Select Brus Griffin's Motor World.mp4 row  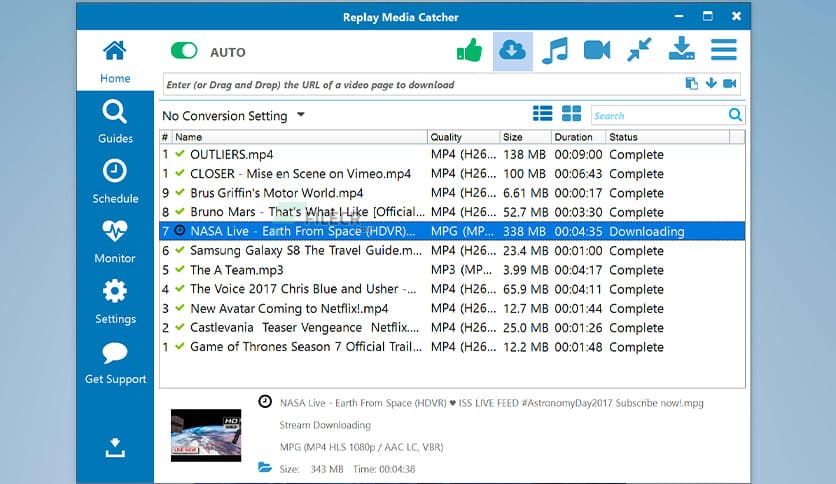click(452, 193)
